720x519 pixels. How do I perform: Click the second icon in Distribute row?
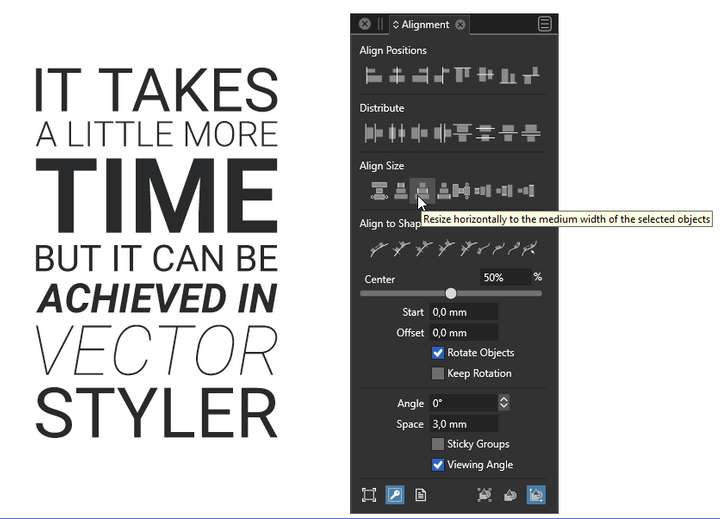click(x=396, y=133)
